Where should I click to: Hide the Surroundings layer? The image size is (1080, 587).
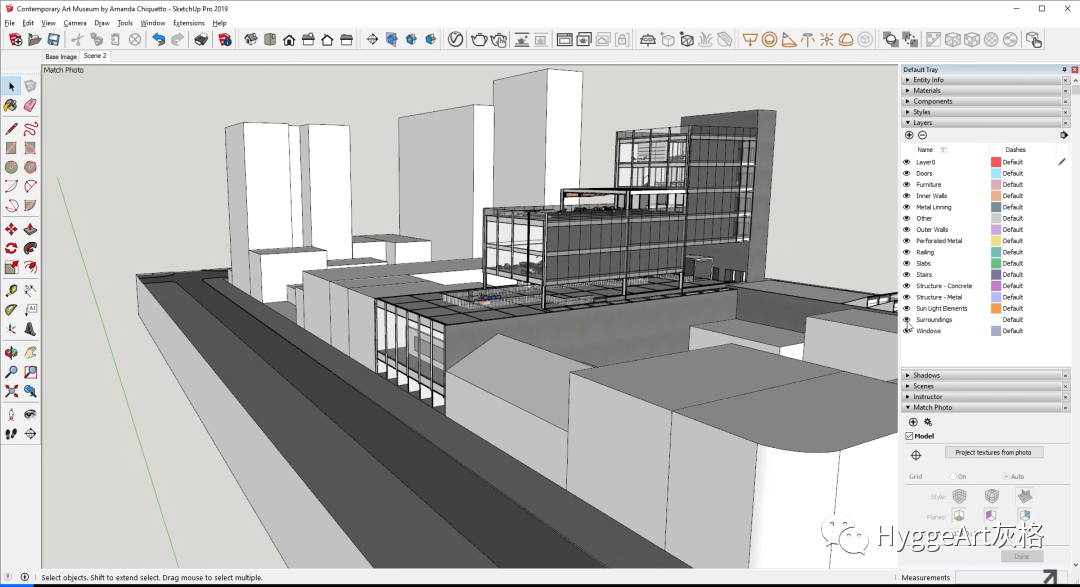pyautogui.click(x=906, y=320)
